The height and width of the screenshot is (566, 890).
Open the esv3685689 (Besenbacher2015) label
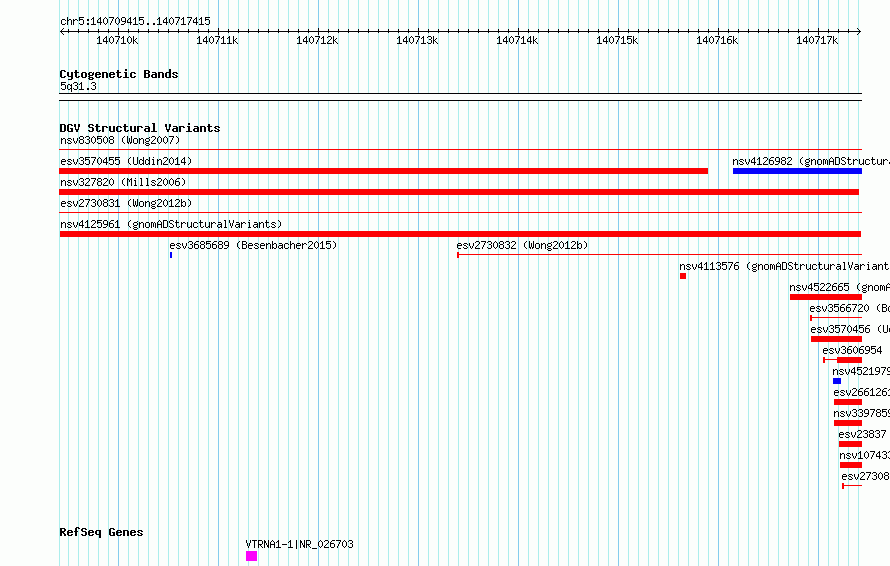coord(253,245)
